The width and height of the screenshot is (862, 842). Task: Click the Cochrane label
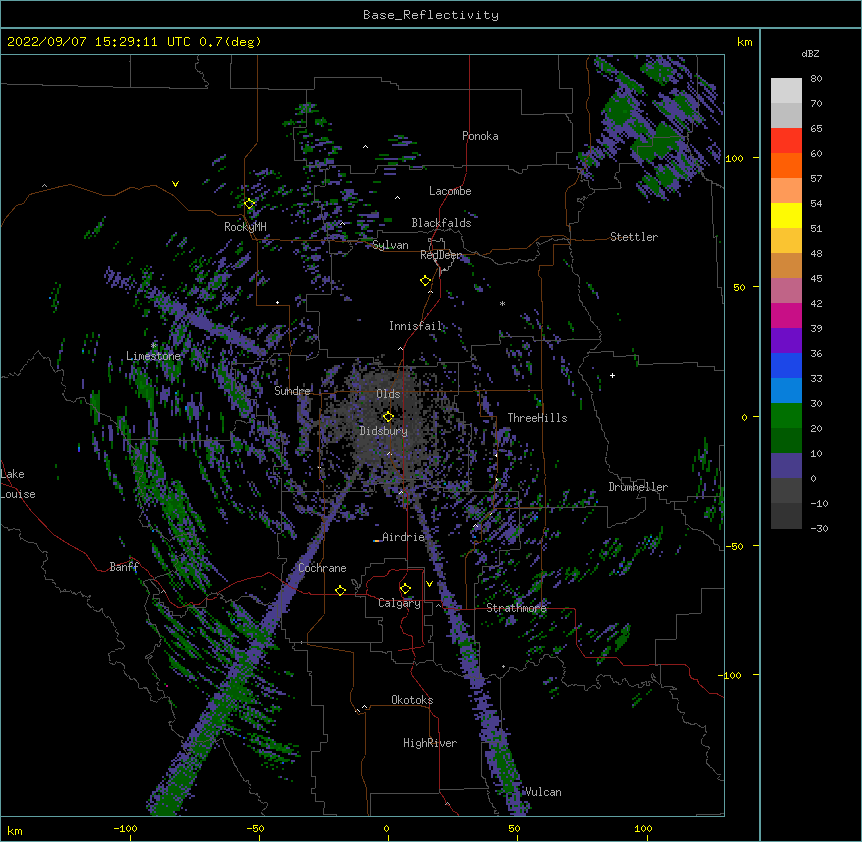coord(322,568)
